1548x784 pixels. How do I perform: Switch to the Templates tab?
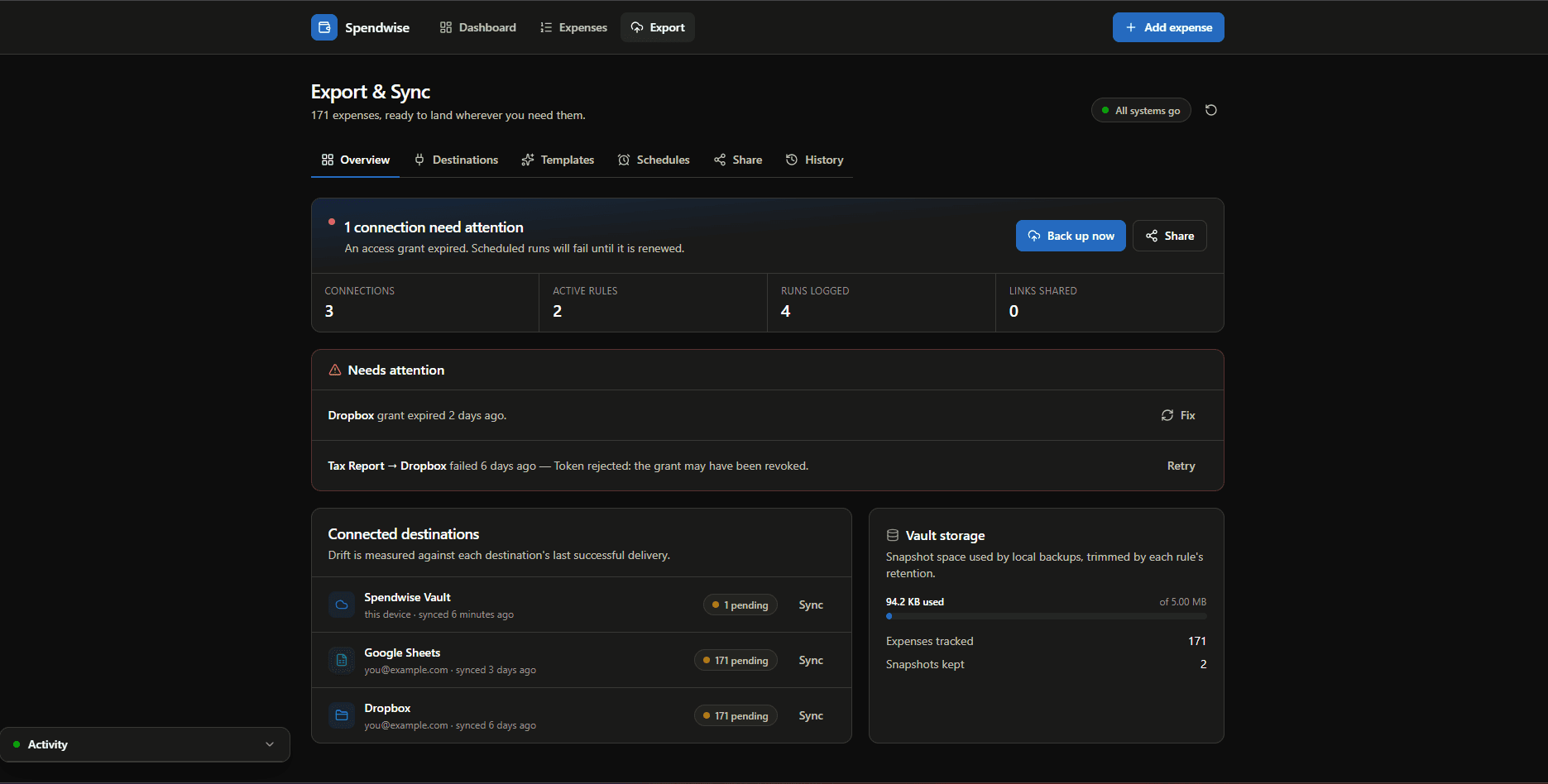click(x=558, y=160)
